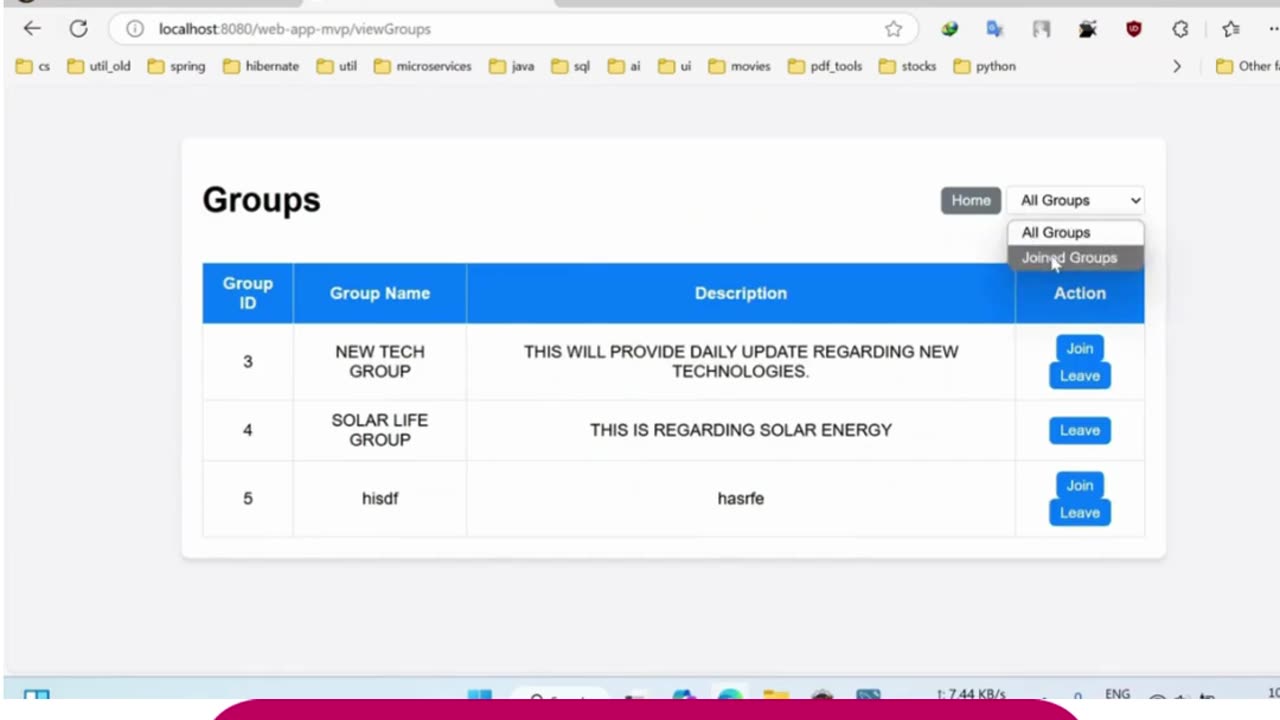Viewport: 1280px width, 720px height.
Task: Open the ai bookmarks folder
Action: [x=624, y=66]
